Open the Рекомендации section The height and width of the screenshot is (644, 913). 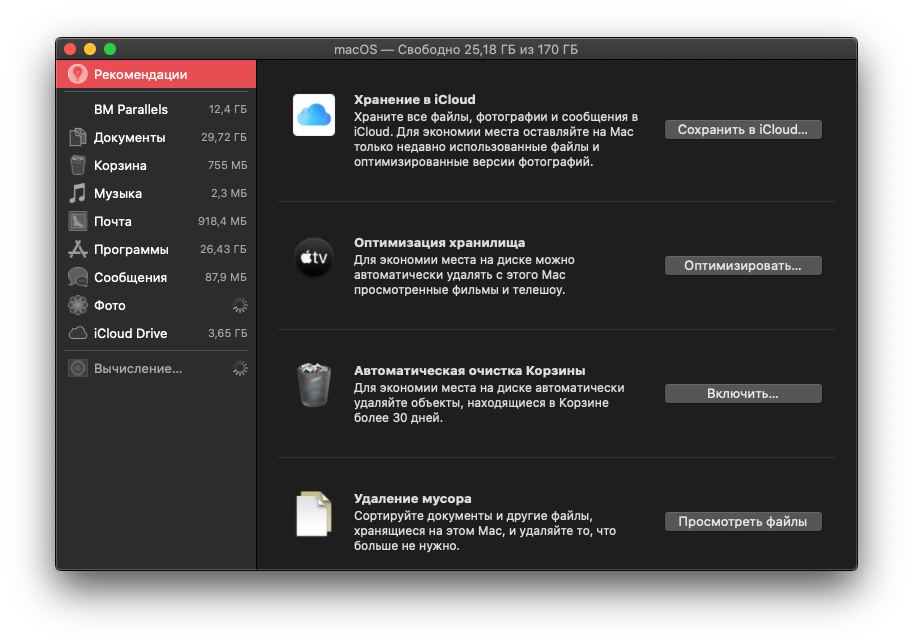pyautogui.click(x=156, y=74)
